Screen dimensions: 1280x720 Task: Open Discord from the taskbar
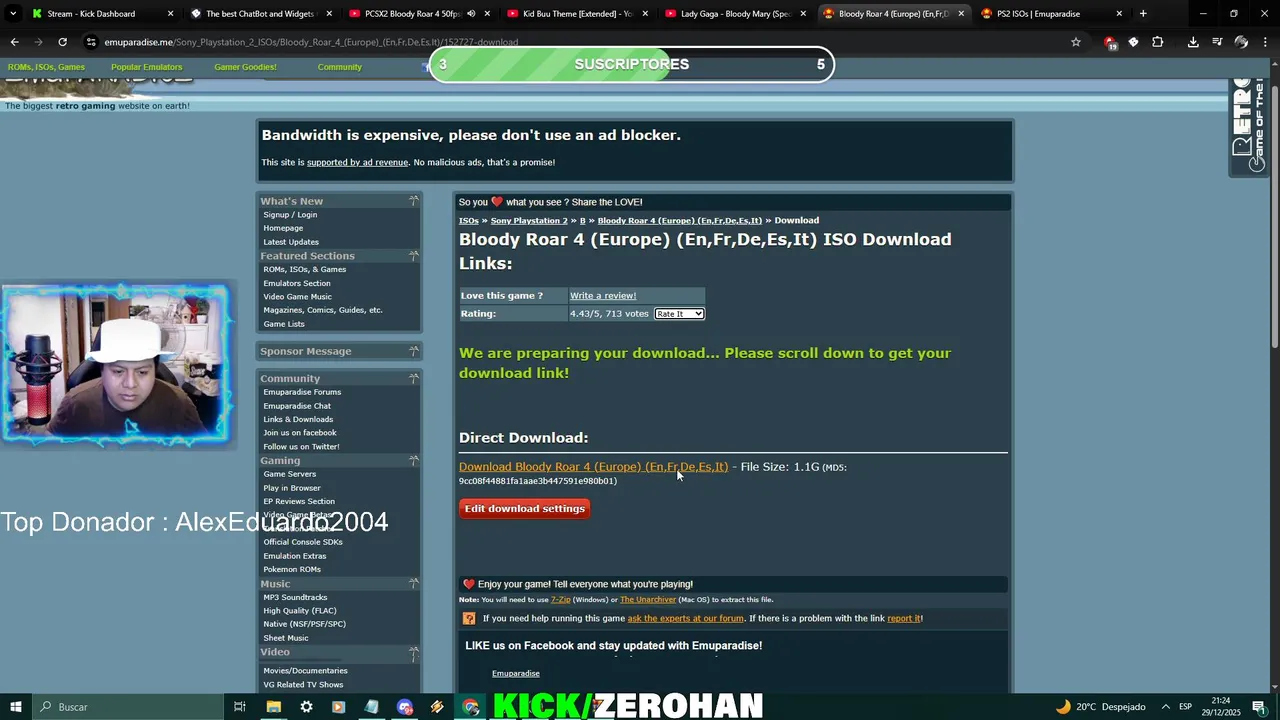click(x=405, y=707)
